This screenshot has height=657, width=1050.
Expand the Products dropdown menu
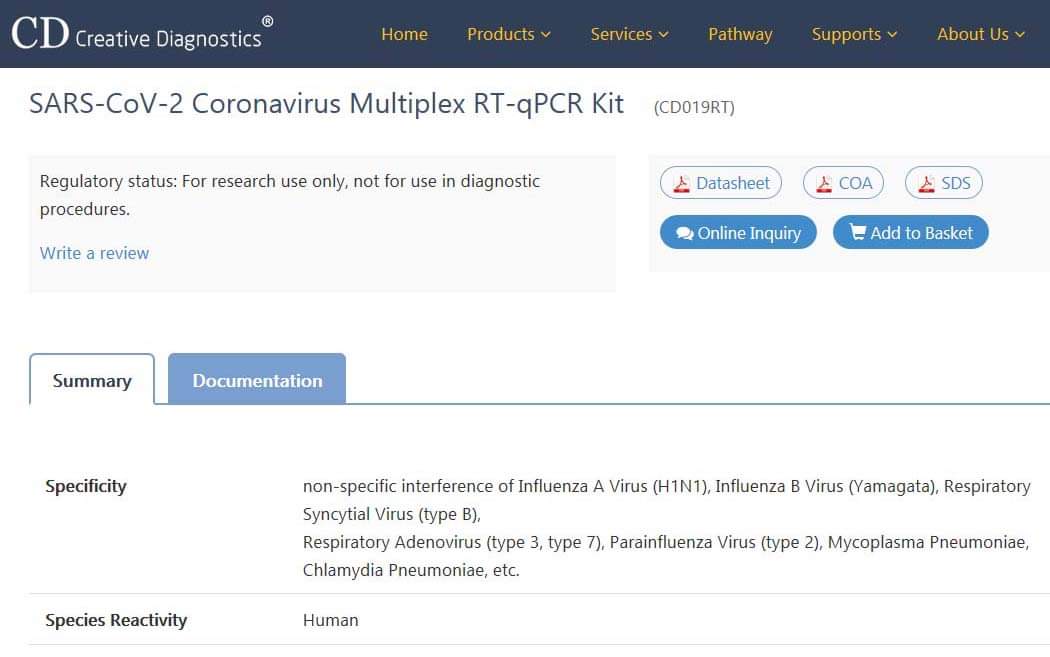[509, 34]
